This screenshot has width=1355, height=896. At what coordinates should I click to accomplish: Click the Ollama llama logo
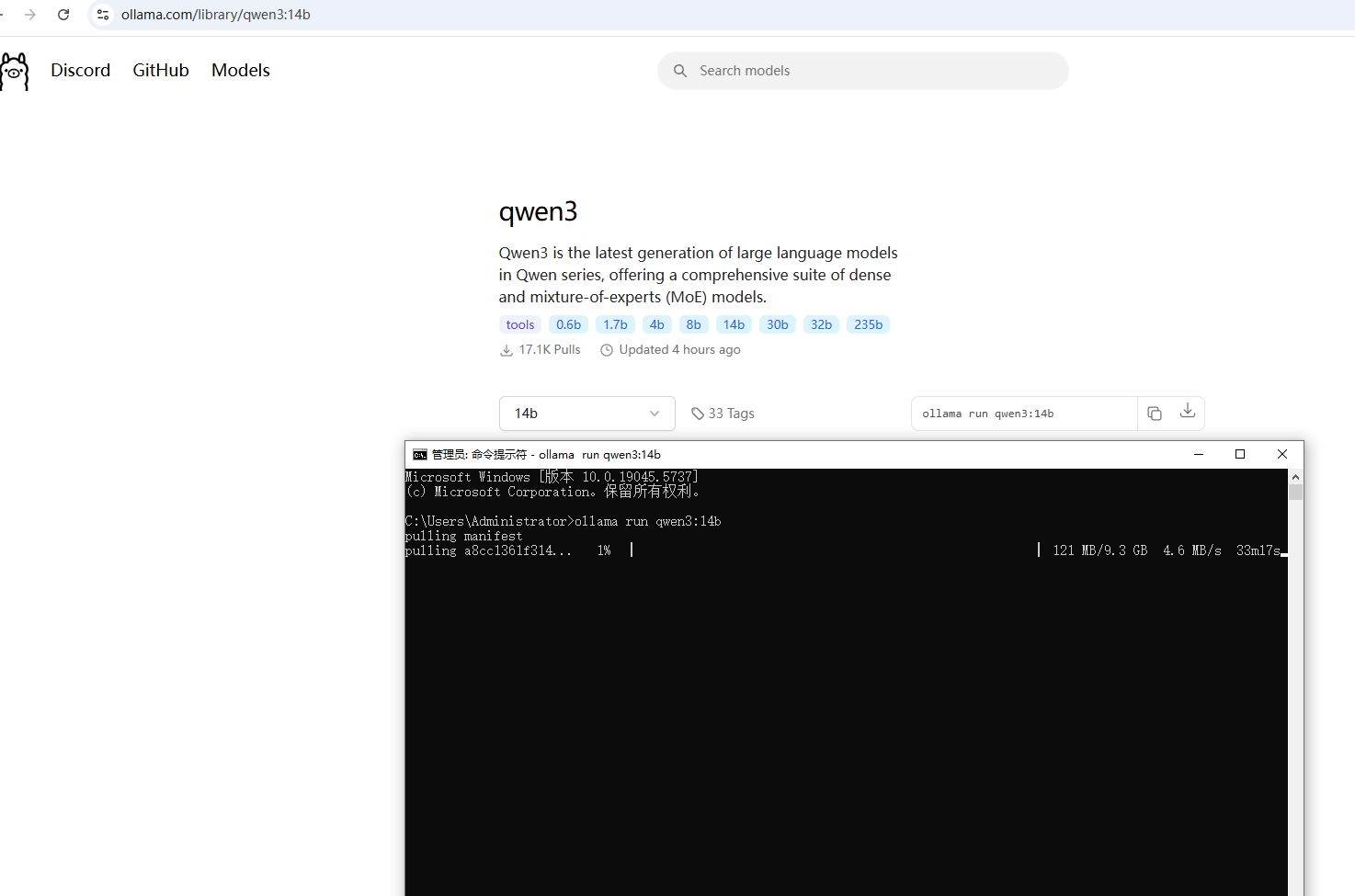coord(15,71)
